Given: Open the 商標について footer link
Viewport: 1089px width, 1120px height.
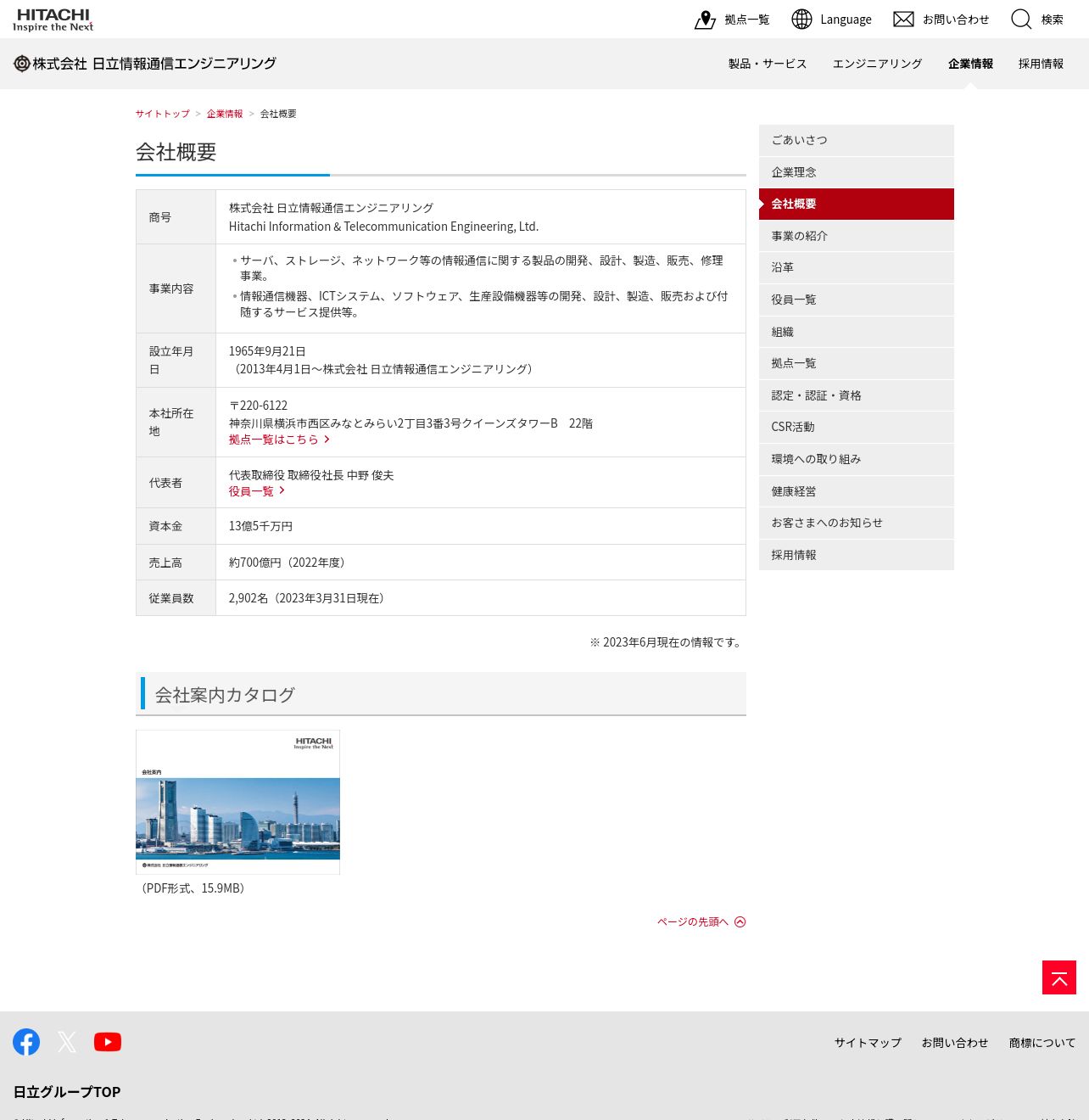Looking at the screenshot, I should tap(1042, 1043).
